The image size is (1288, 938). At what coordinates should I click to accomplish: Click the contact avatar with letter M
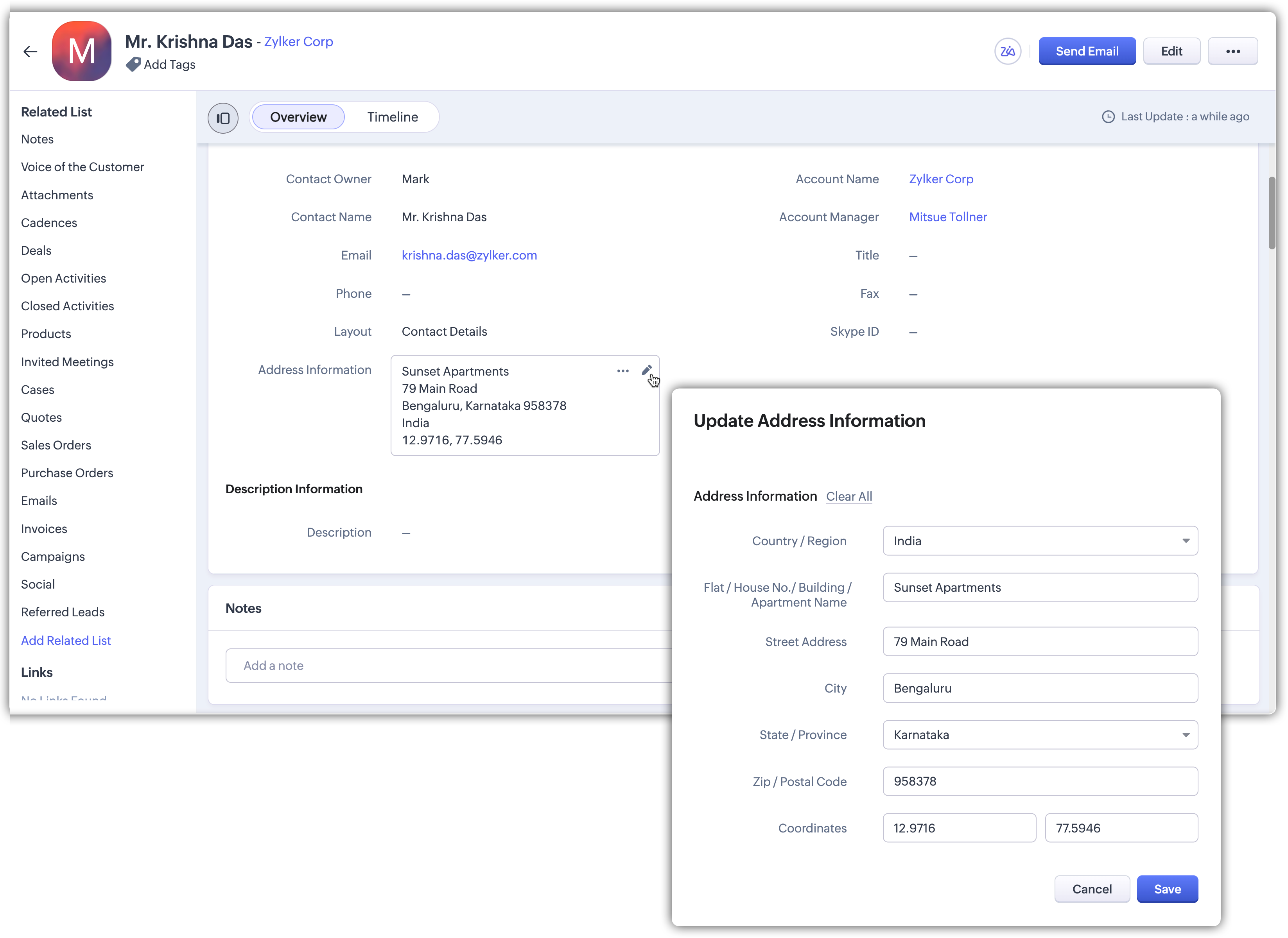82,52
